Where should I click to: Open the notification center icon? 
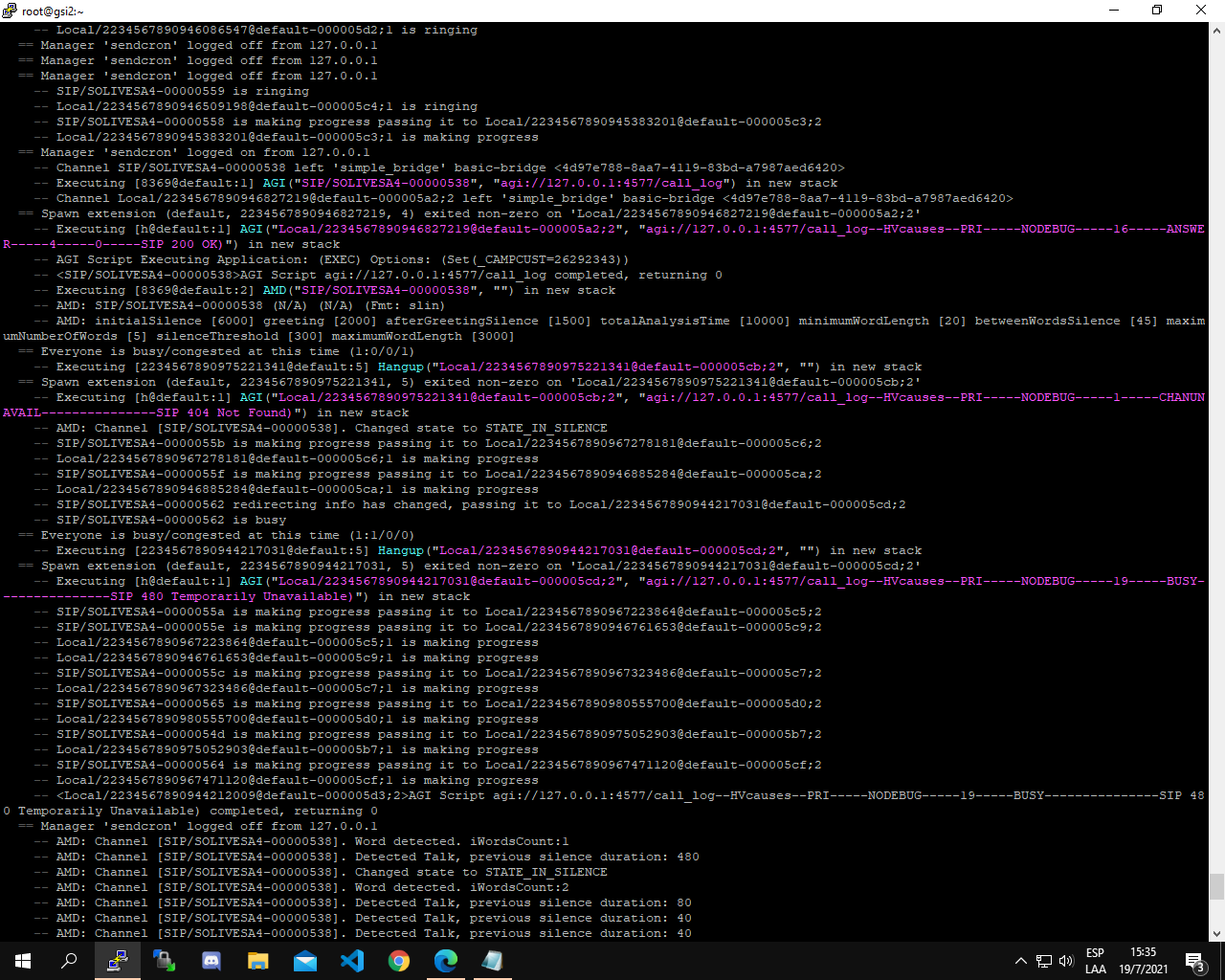pos(1194,961)
